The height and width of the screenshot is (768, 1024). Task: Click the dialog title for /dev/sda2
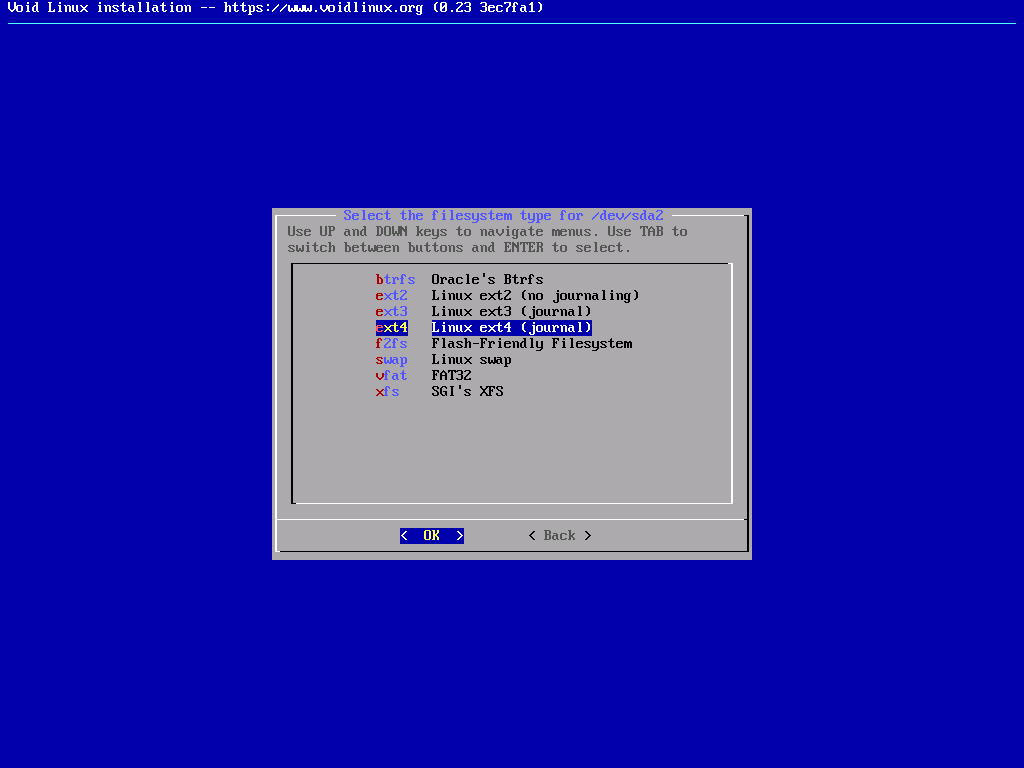point(503,216)
